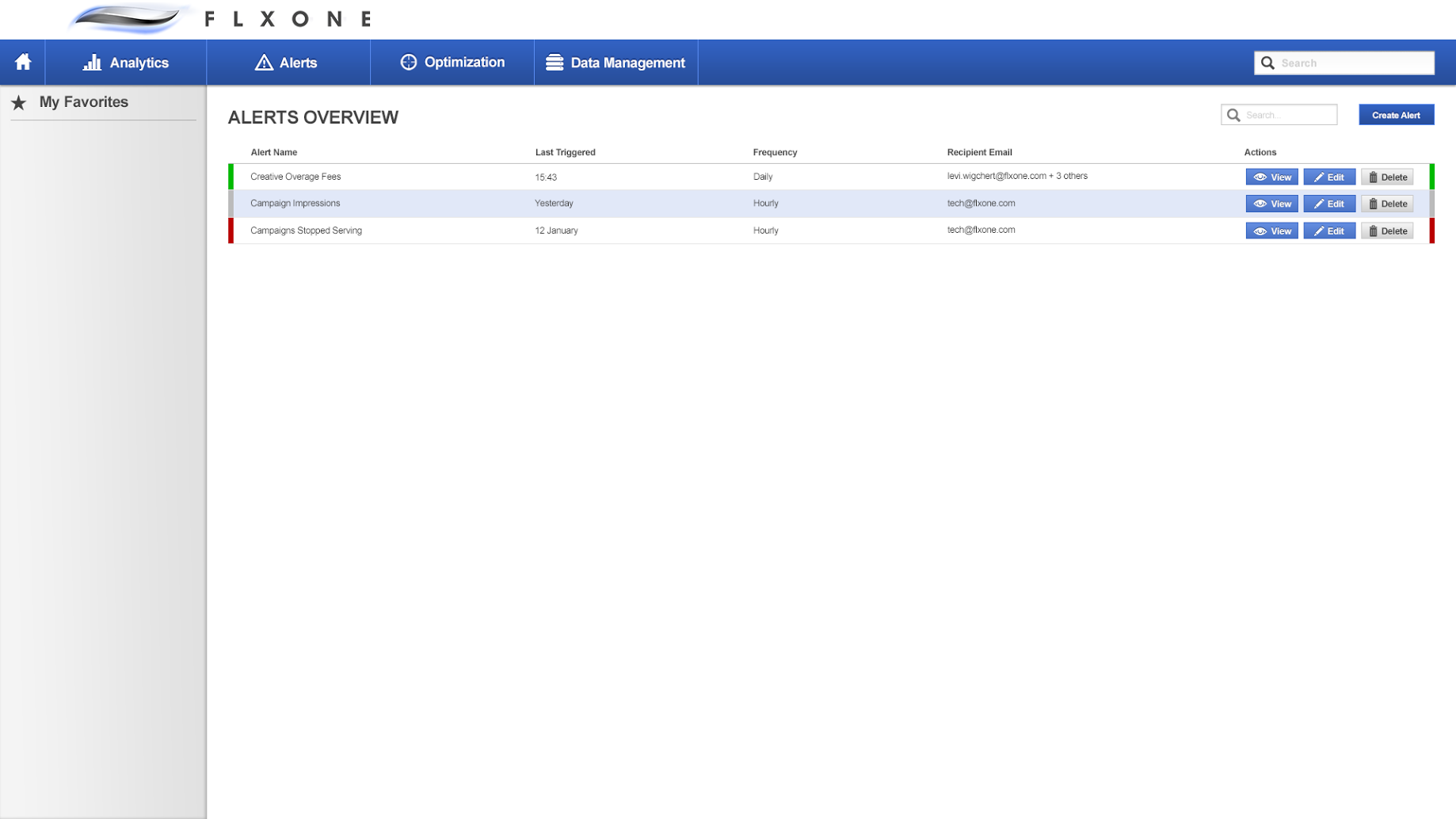
Task: Click the Optimization crosshair icon
Action: [408, 63]
